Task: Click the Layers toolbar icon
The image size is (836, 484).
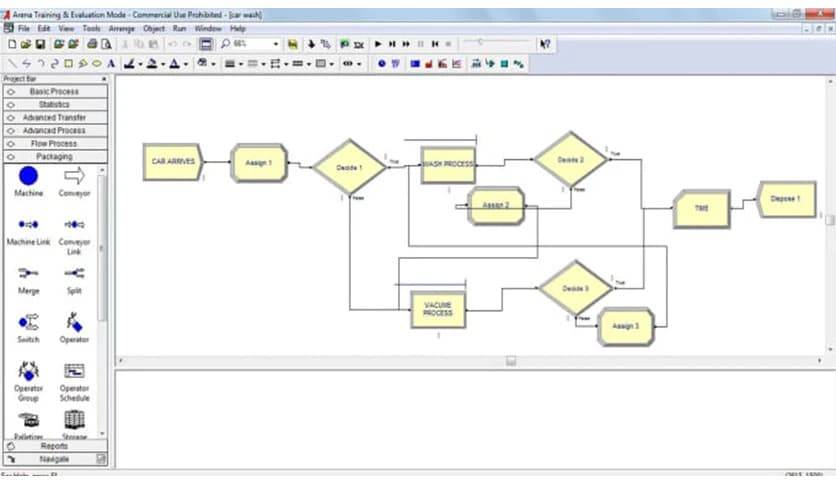Action: pos(292,44)
